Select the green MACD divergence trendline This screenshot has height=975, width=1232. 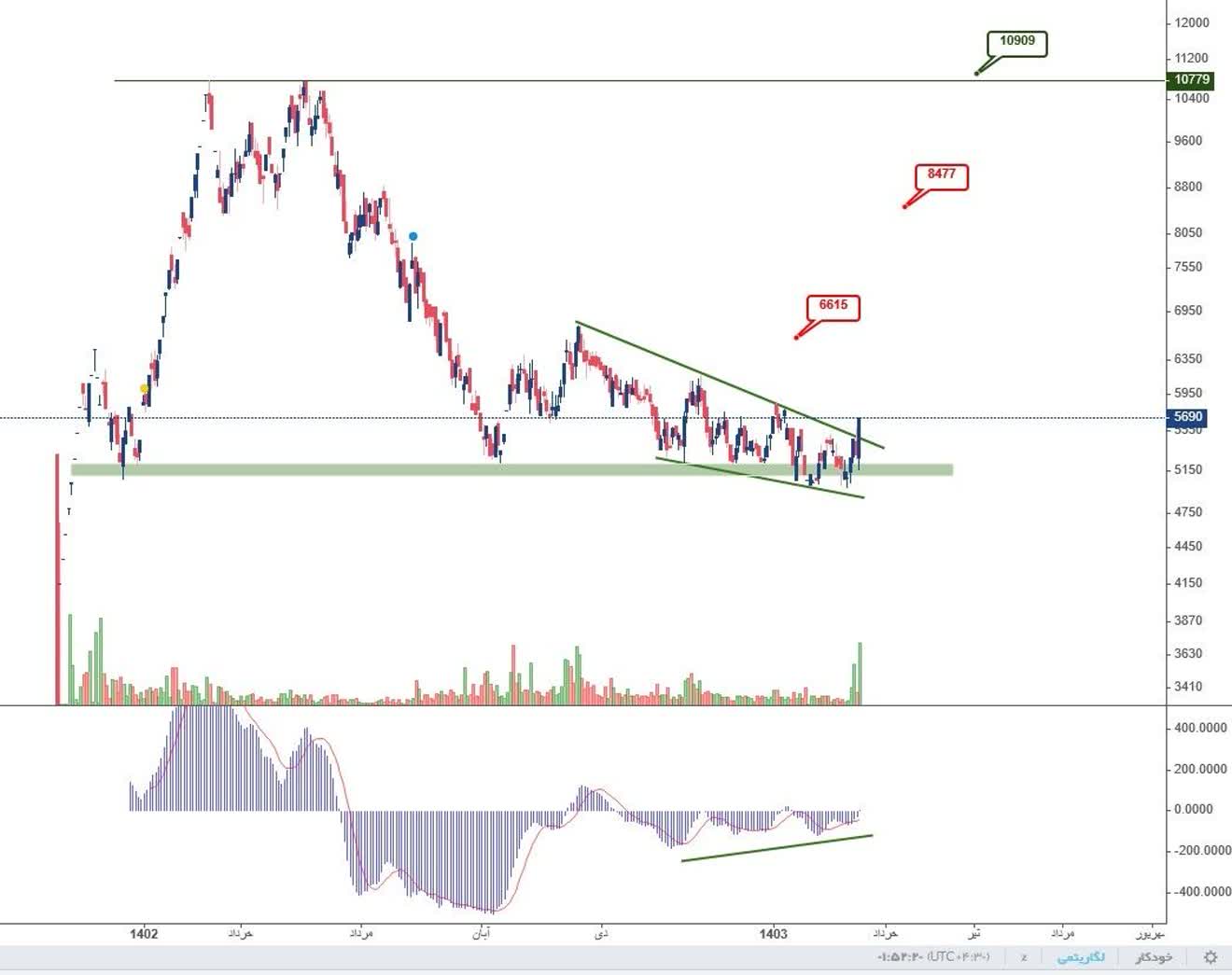click(777, 848)
